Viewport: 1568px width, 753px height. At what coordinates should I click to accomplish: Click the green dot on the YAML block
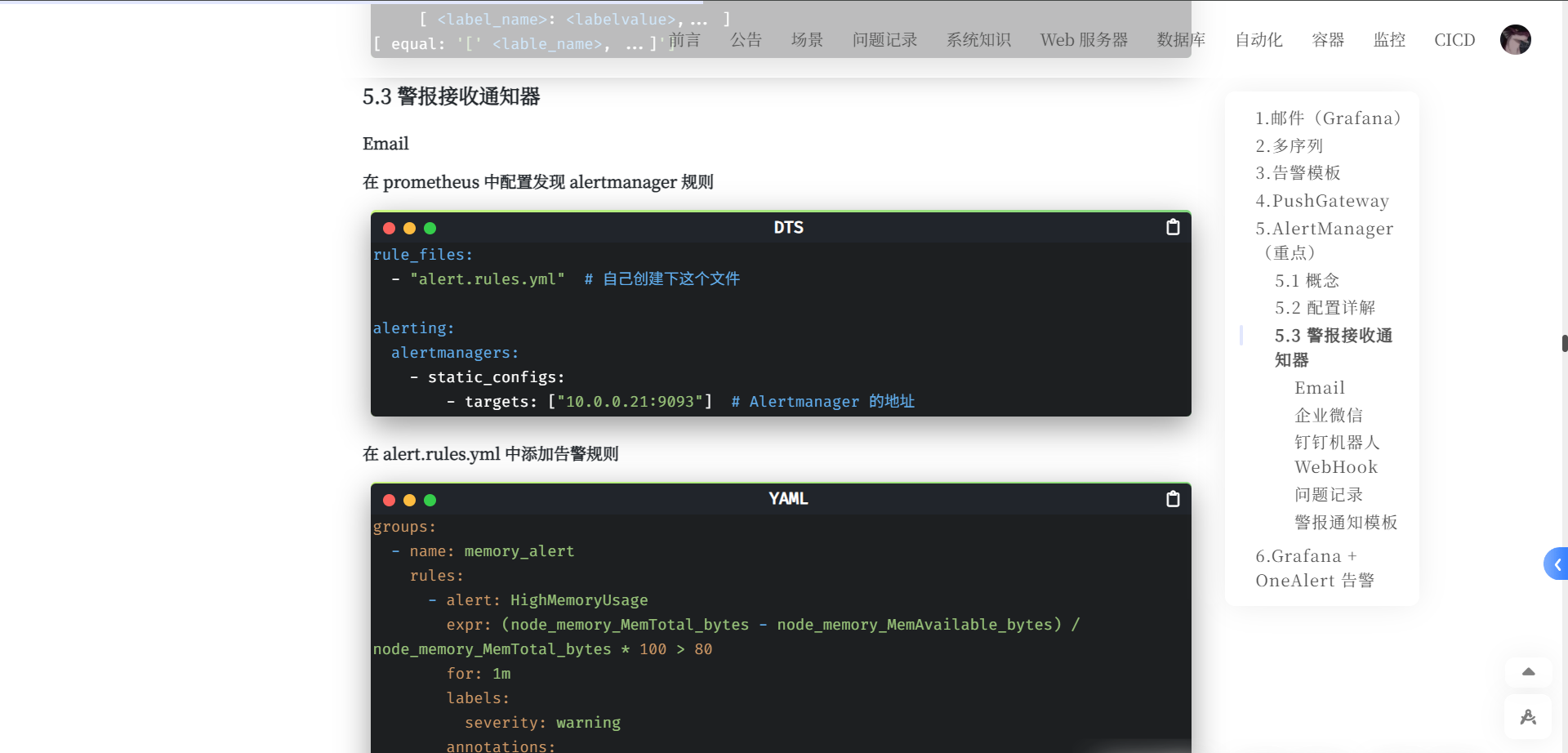coord(430,500)
